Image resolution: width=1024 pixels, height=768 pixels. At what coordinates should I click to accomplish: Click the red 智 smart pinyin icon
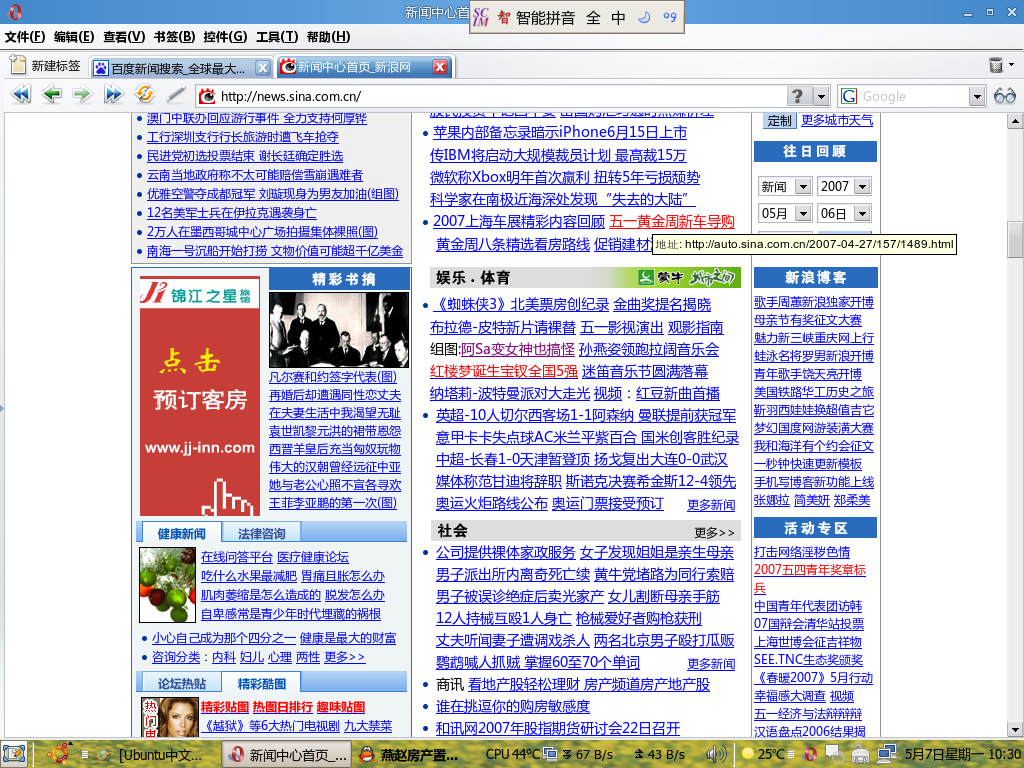pos(504,18)
